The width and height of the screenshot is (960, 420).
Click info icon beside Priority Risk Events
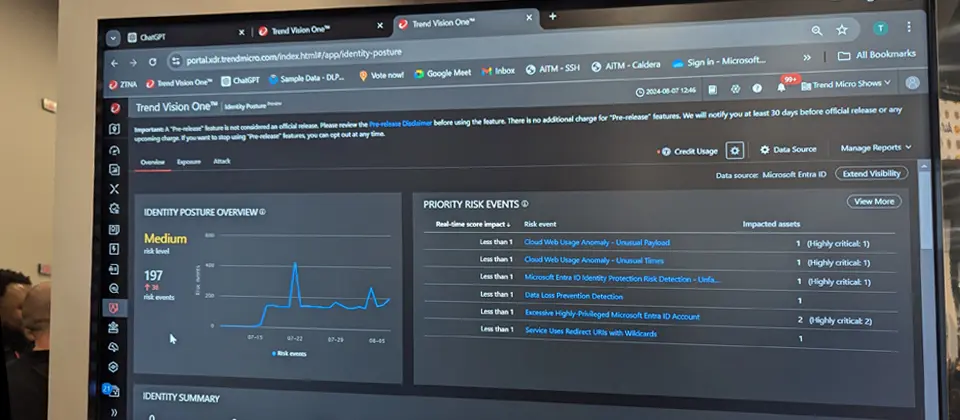[525, 204]
